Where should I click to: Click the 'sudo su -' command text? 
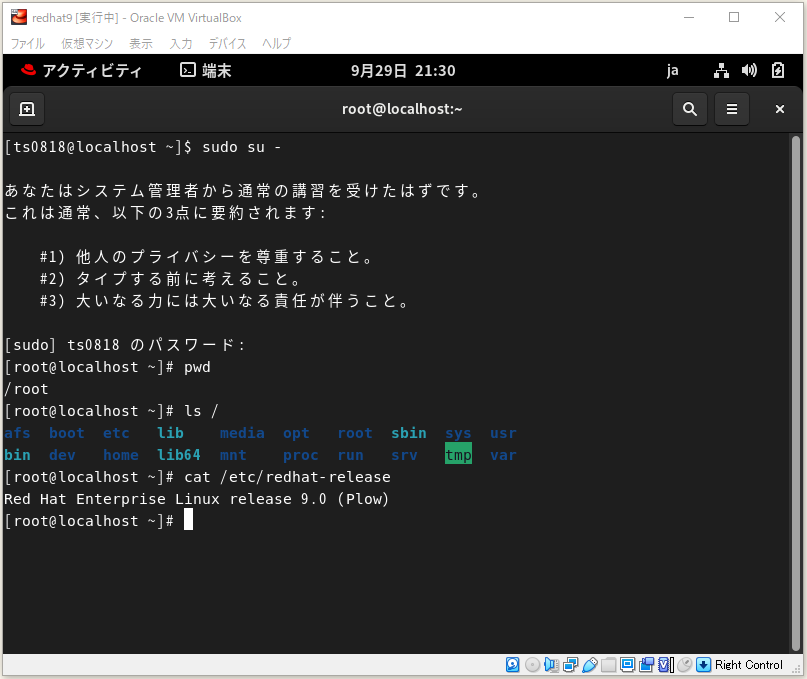(241, 147)
